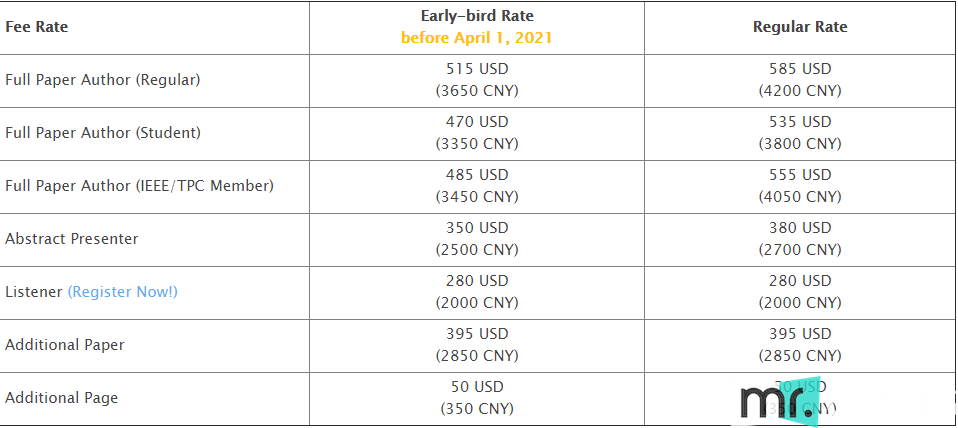
Task: Click the 395 USD additional paper regular fee
Action: 800,334
